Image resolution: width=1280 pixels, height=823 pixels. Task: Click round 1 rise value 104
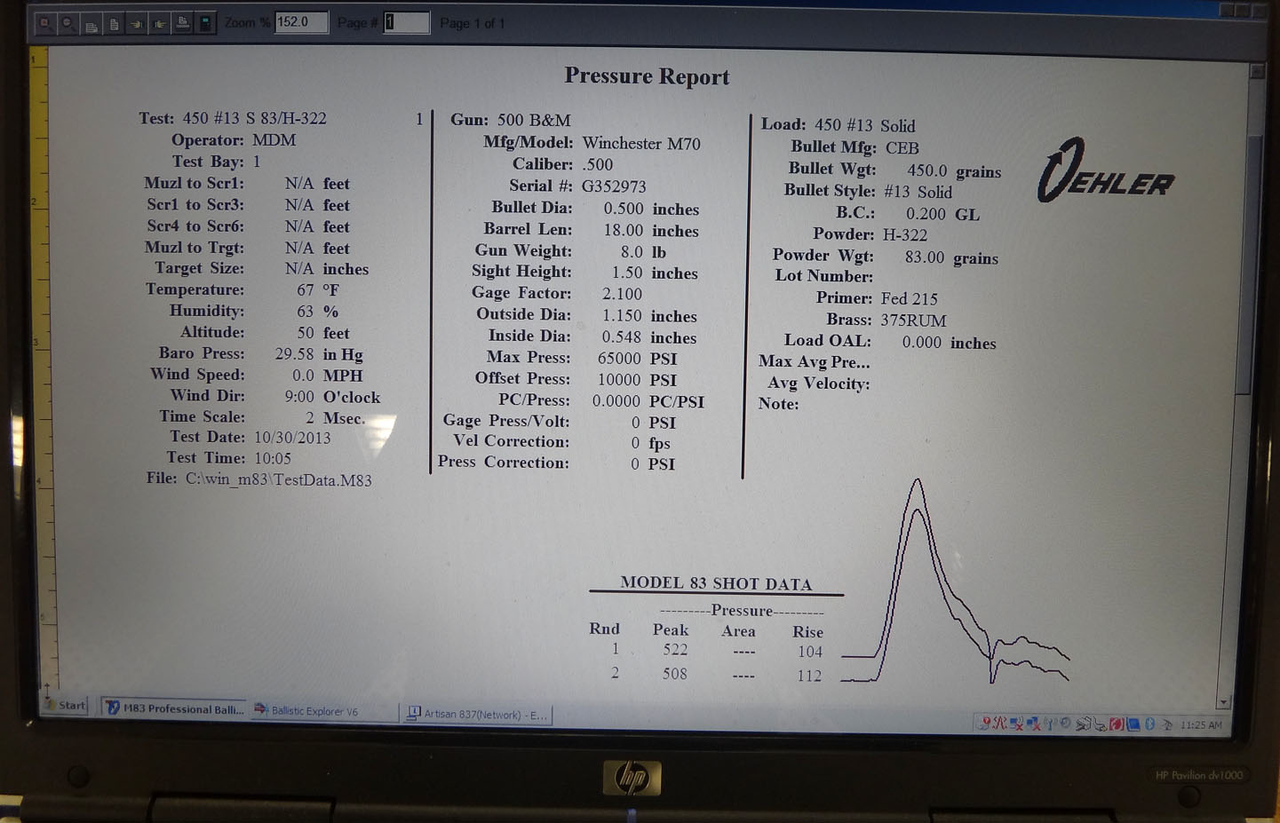(x=809, y=652)
